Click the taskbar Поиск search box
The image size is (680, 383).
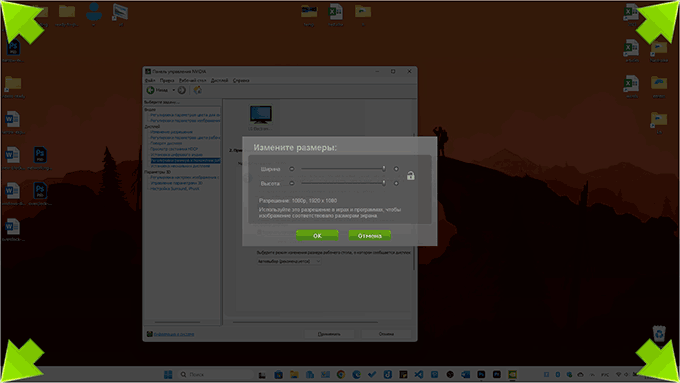tap(216, 375)
